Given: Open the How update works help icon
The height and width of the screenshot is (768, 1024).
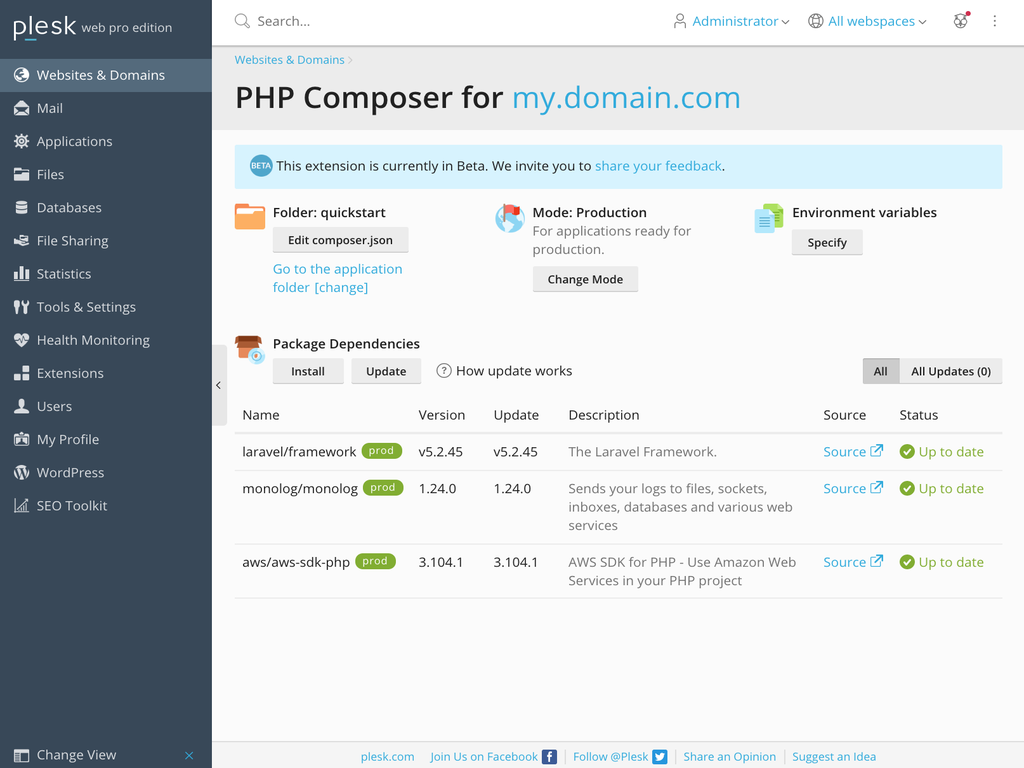Looking at the screenshot, I should tap(443, 370).
